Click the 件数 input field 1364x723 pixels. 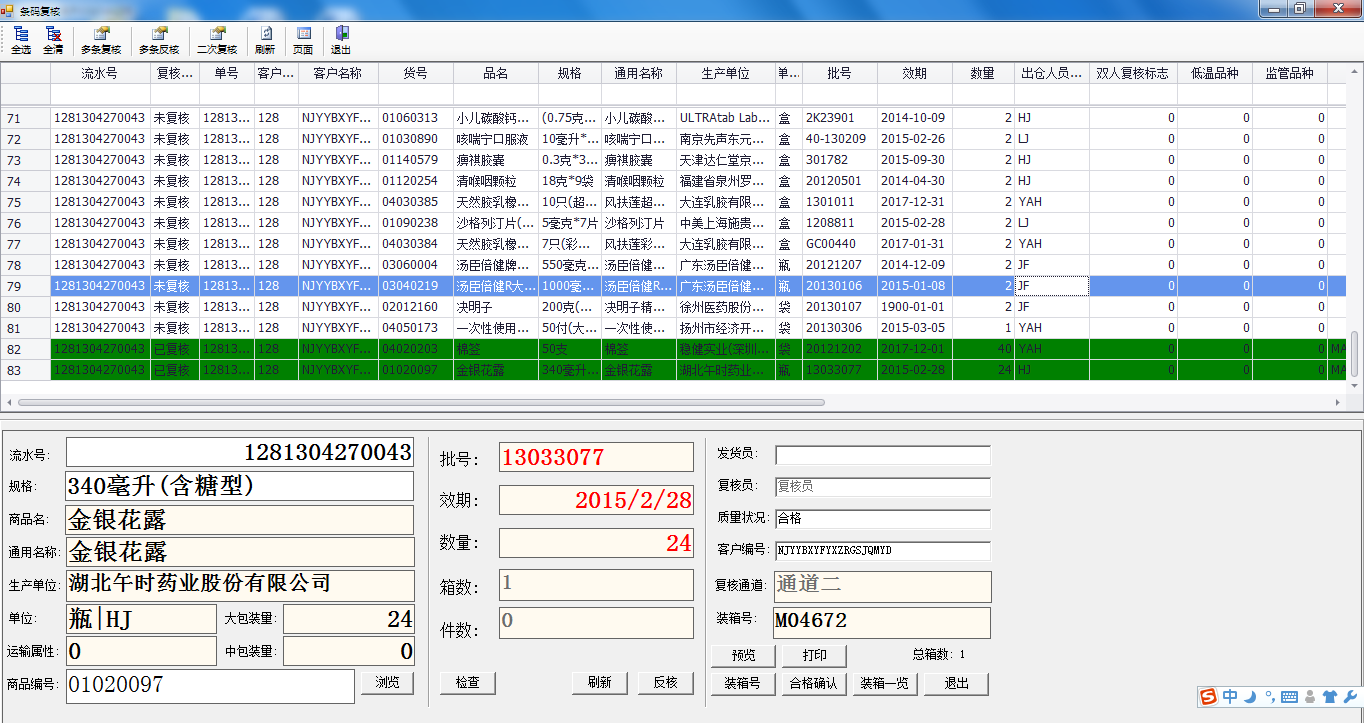tap(596, 622)
